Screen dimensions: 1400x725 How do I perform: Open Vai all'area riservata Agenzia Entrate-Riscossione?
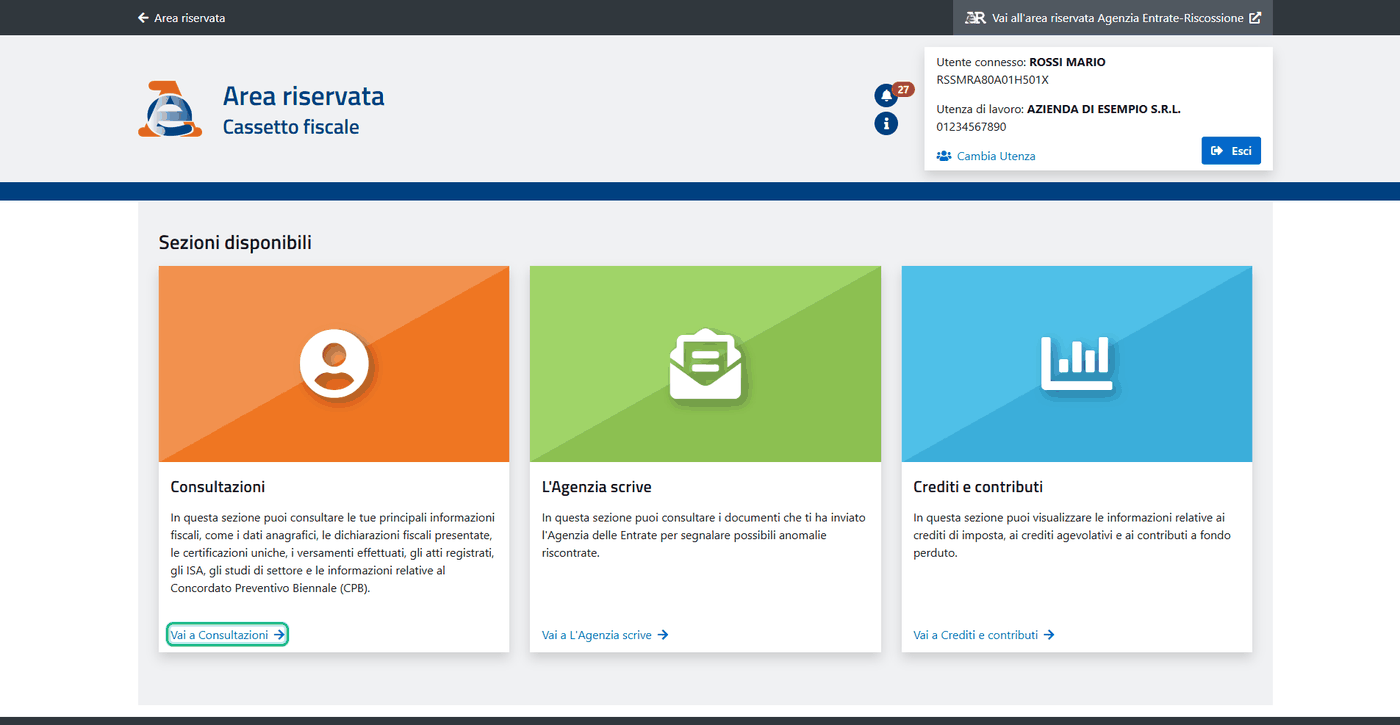pyautogui.click(x=1113, y=18)
